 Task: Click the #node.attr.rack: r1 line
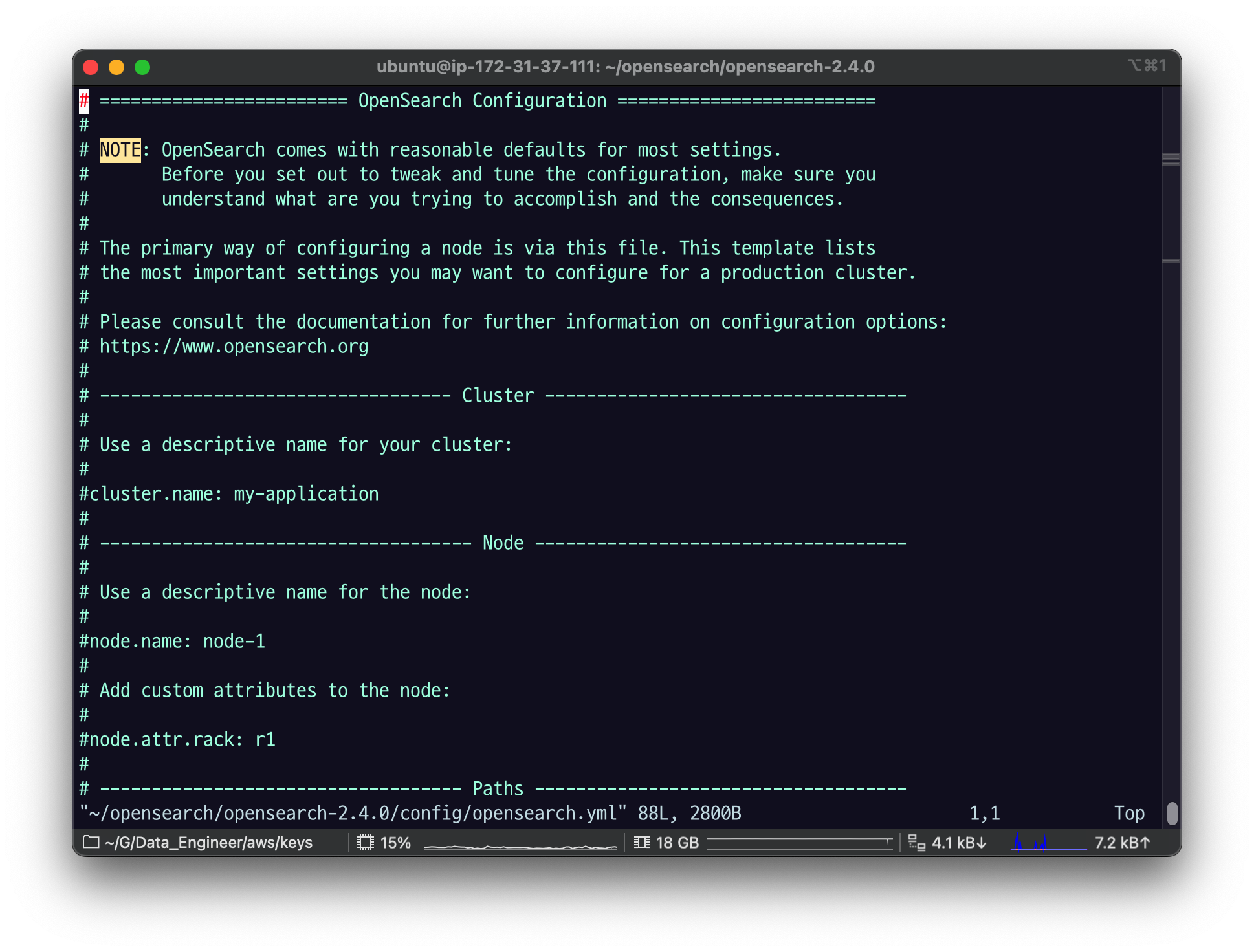(177, 740)
